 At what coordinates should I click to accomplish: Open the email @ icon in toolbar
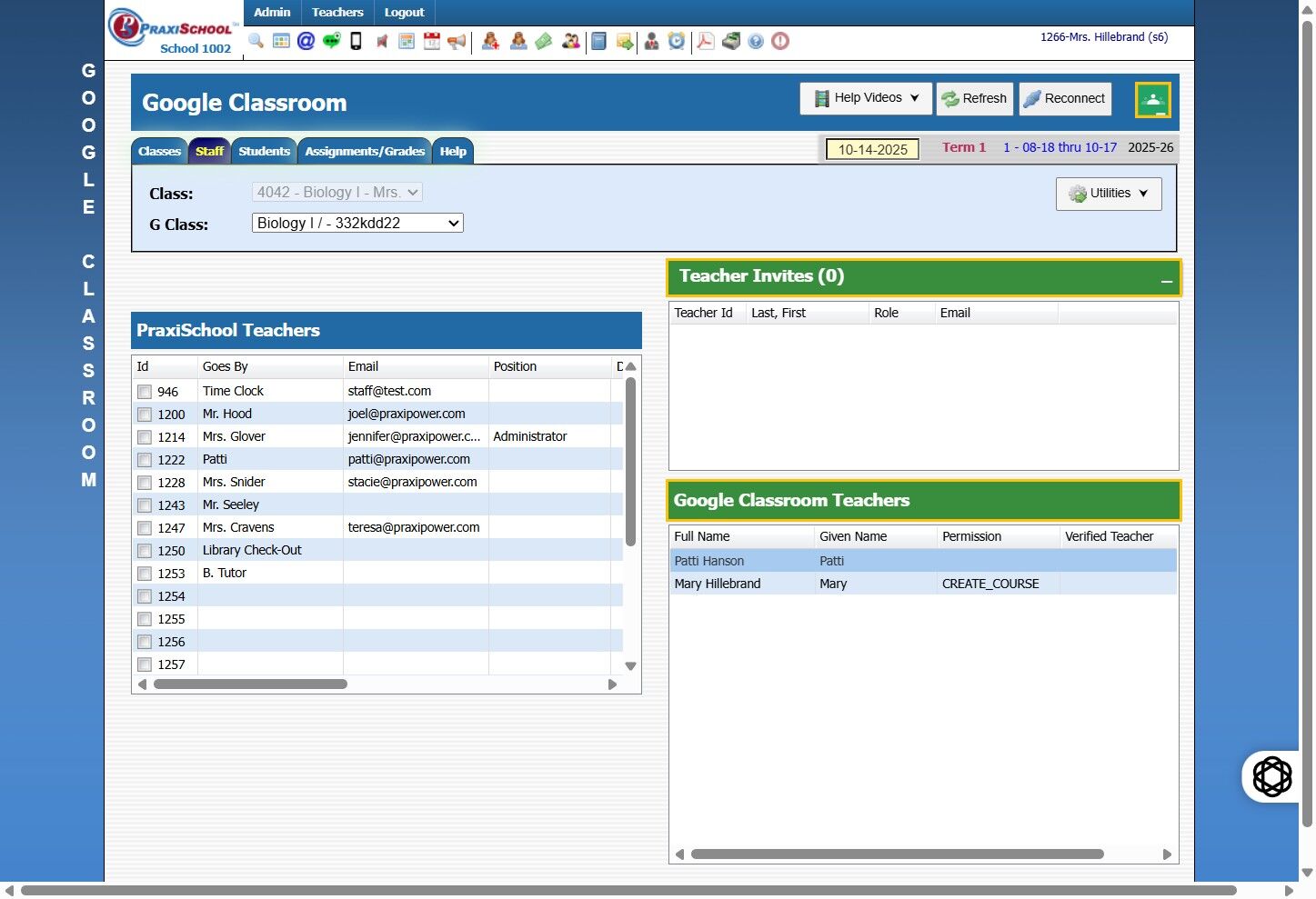pyautogui.click(x=306, y=41)
